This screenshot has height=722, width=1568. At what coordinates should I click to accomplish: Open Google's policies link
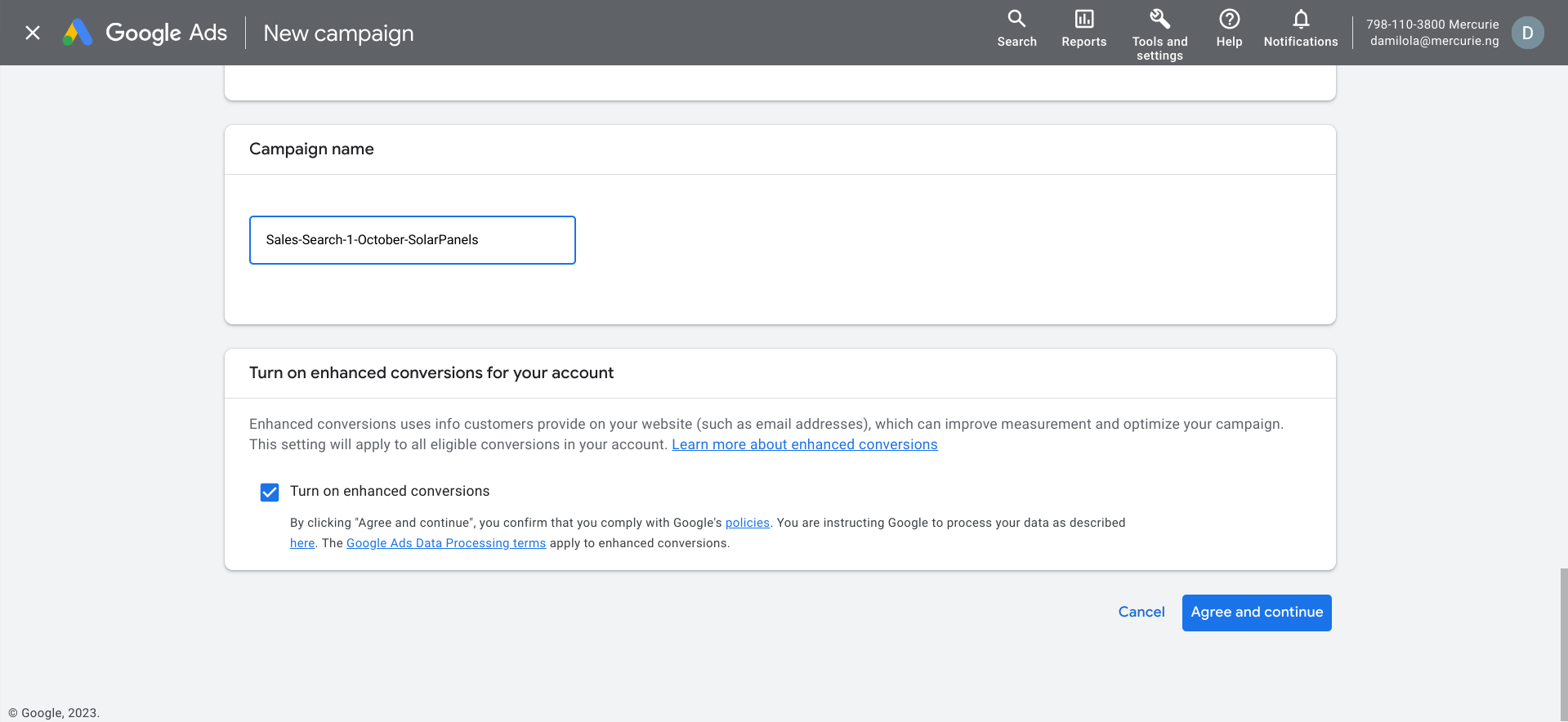747,523
